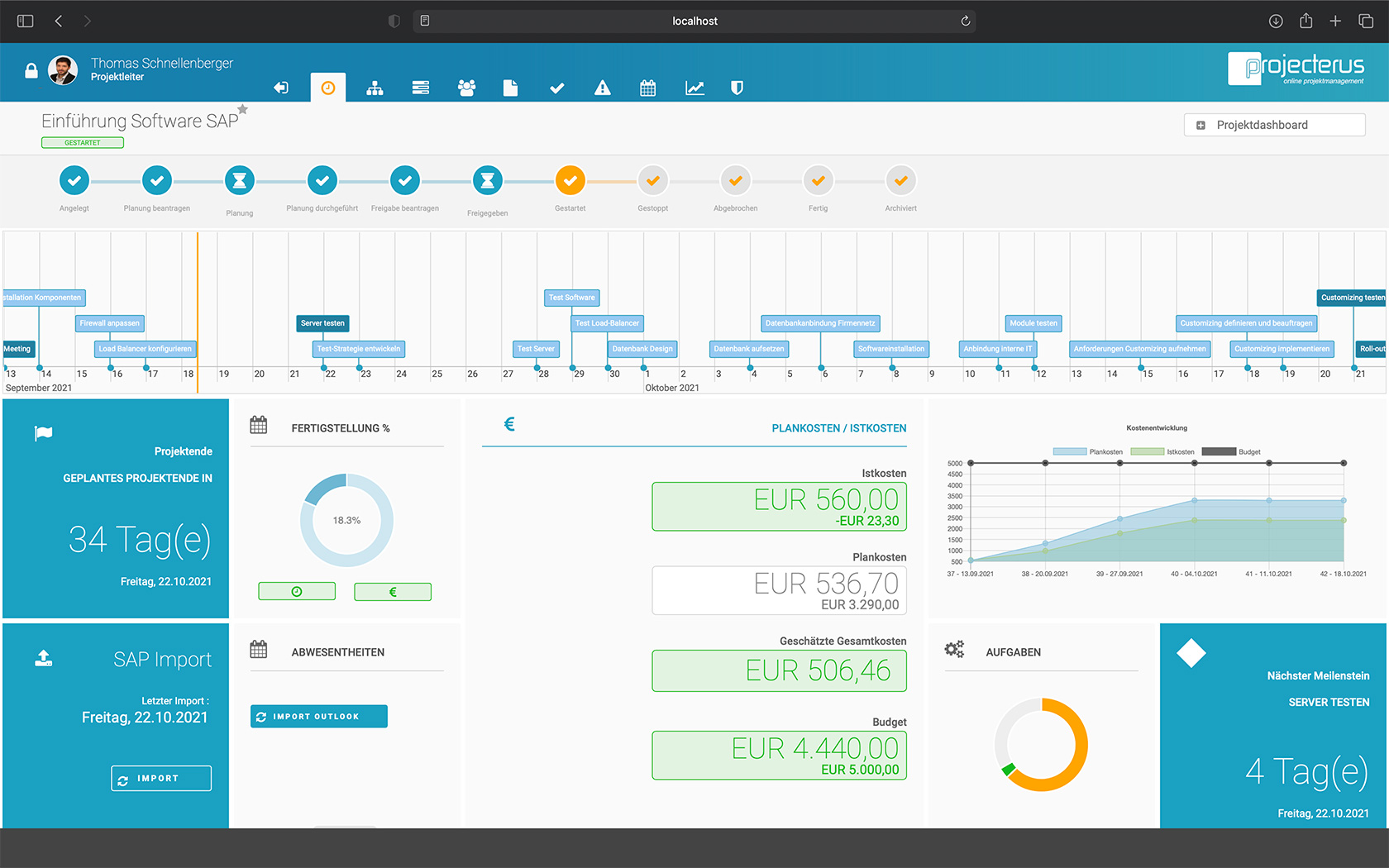This screenshot has width=1389, height=868.
Task: Click the green Euro completion button
Action: pyautogui.click(x=393, y=592)
